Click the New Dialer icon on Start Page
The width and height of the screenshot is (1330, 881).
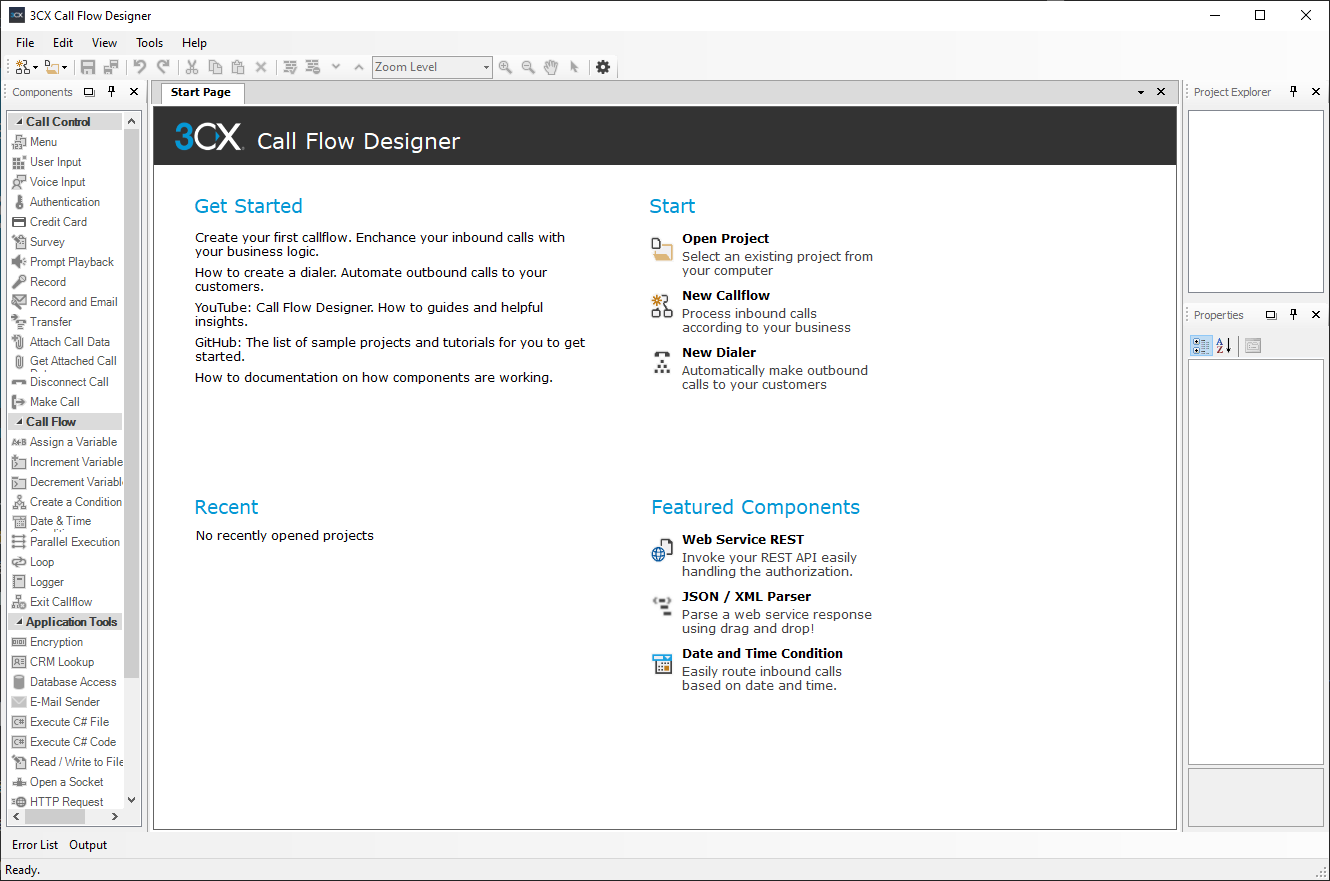(x=662, y=363)
